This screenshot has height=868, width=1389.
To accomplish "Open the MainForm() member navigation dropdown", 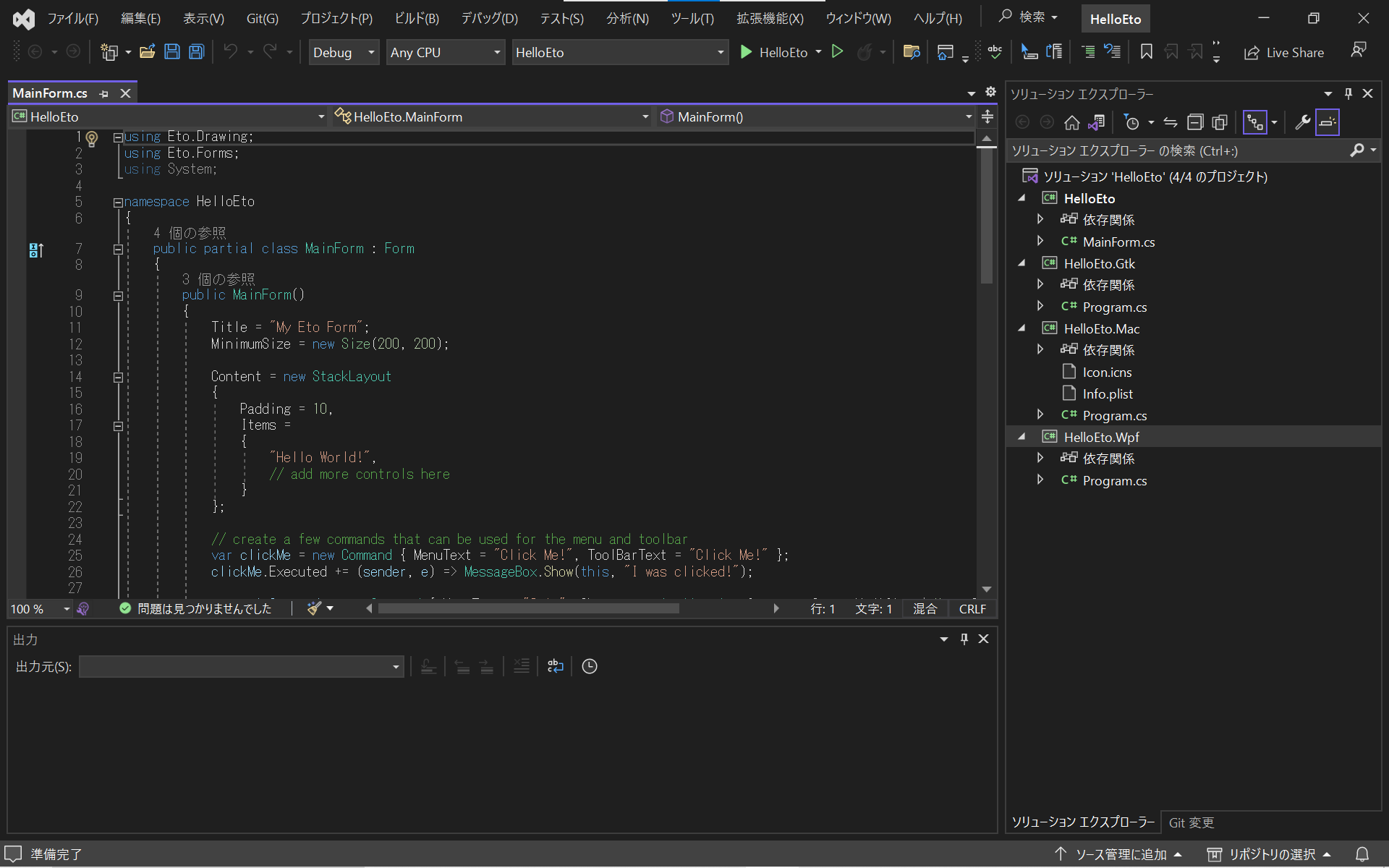I will 816,116.
